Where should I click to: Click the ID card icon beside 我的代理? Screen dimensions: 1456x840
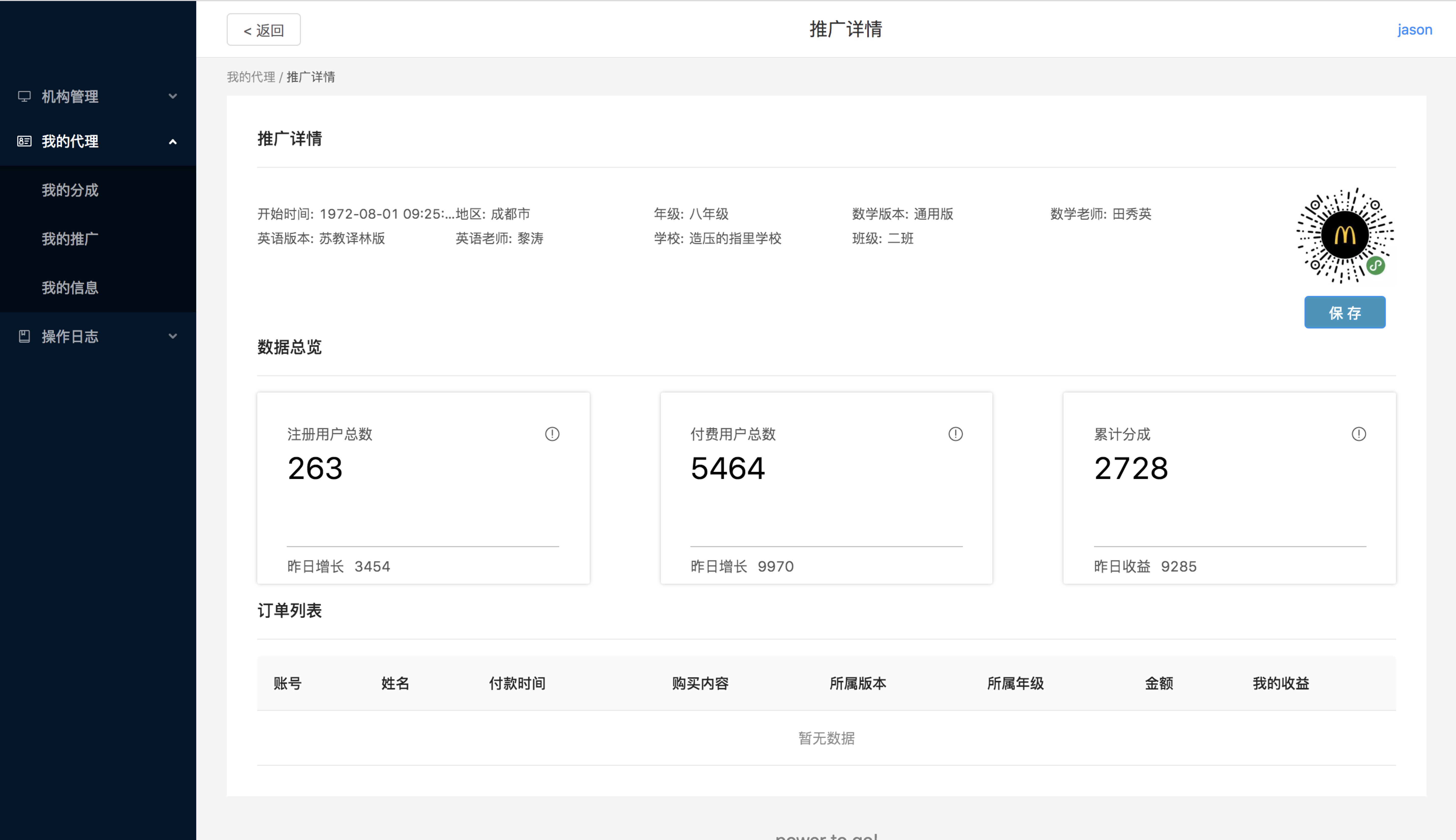click(x=24, y=141)
